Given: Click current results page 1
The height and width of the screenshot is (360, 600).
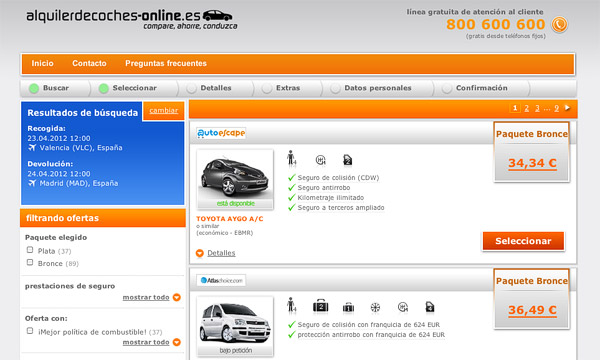Looking at the screenshot, I should (x=515, y=108).
